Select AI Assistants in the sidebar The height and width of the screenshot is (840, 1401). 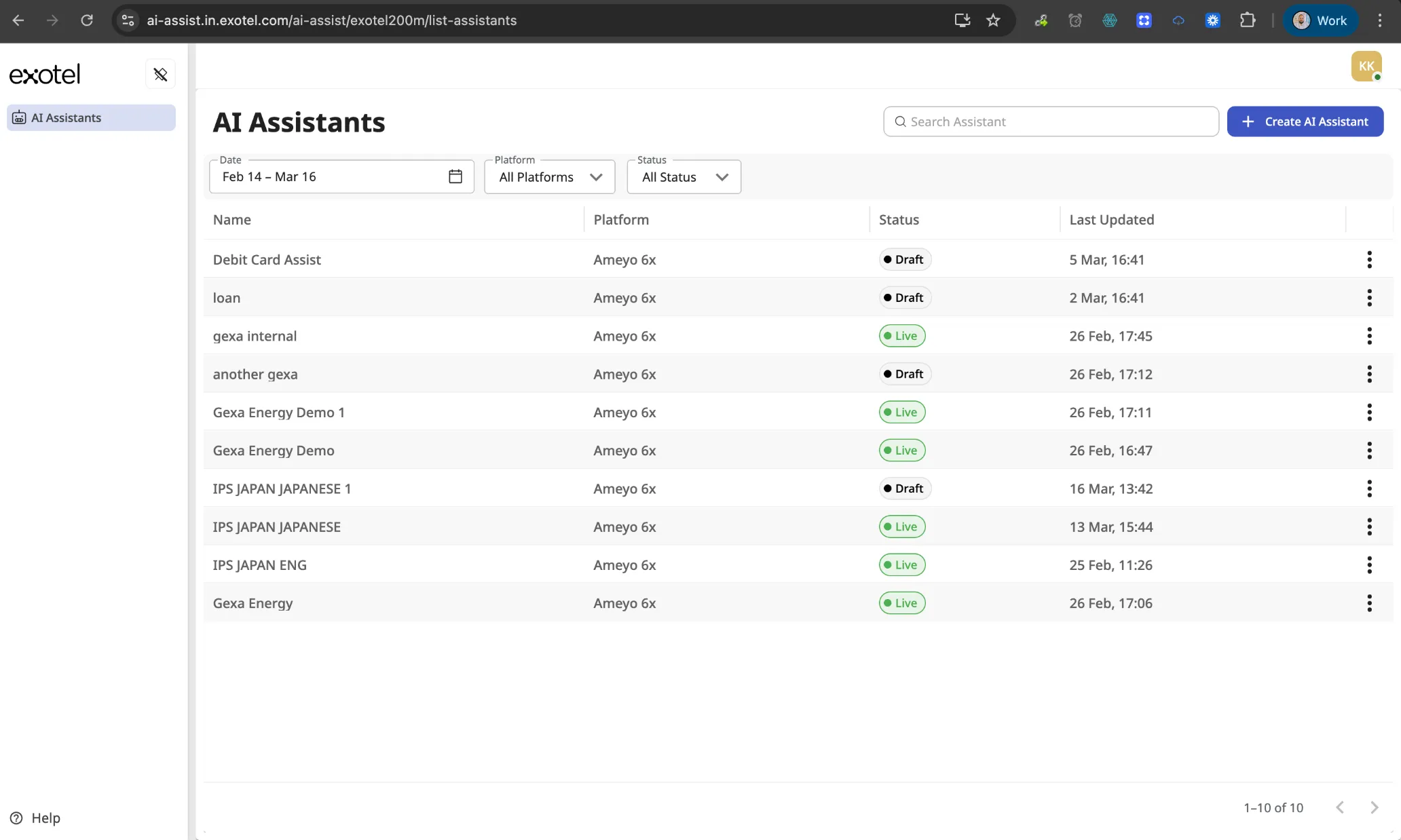pyautogui.click(x=91, y=117)
